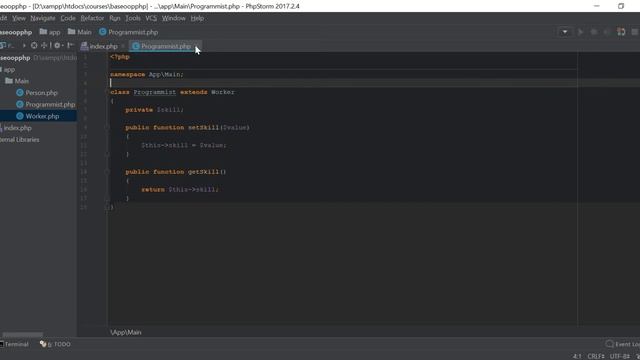640x360 pixels.
Task: Click the return $this->skill statement
Action: coord(180,189)
